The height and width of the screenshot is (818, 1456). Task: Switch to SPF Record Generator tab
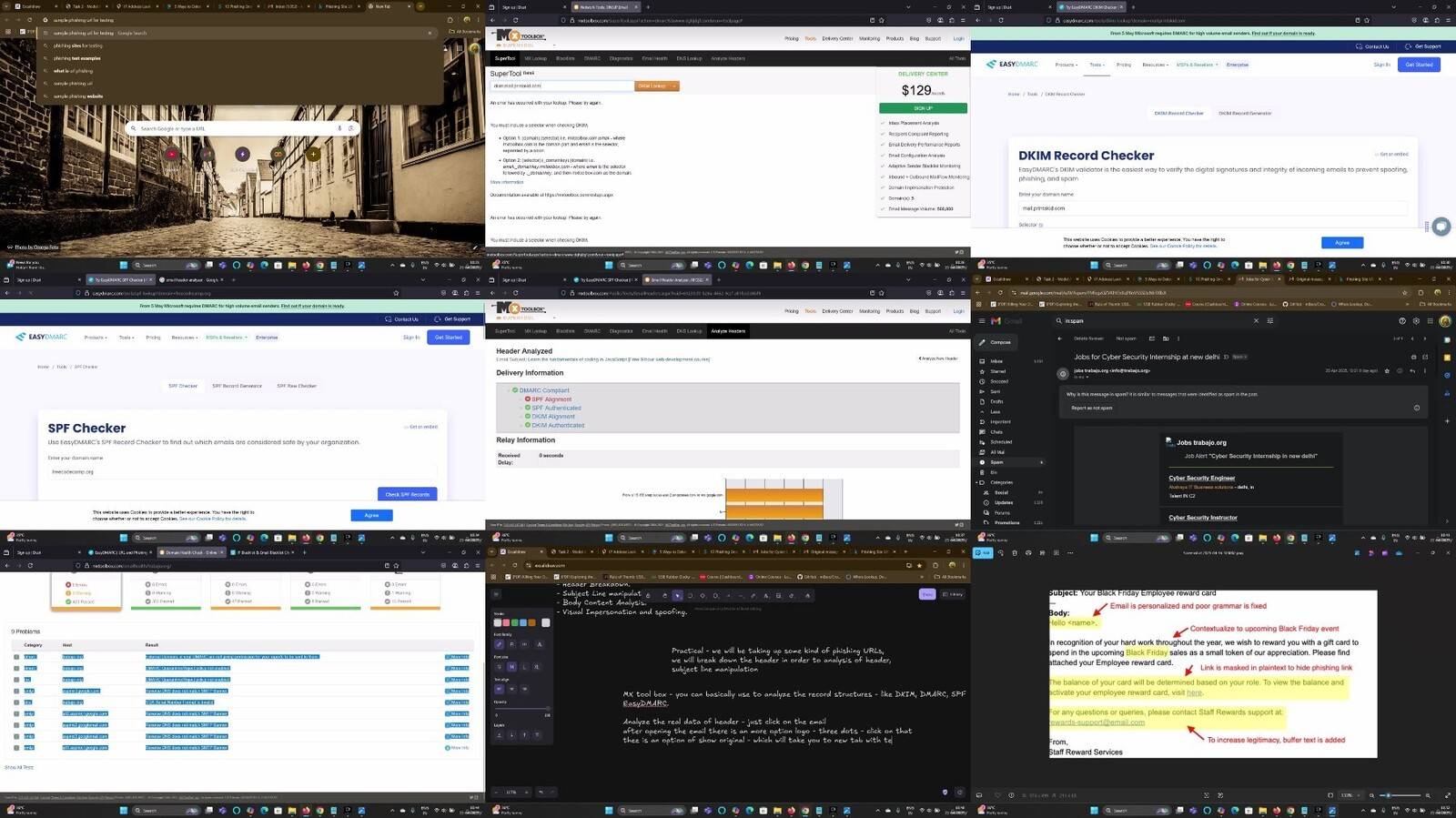pyautogui.click(x=237, y=386)
